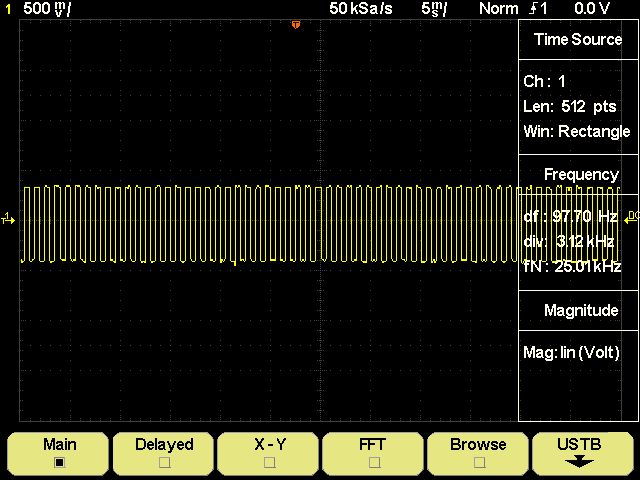Click the Norm trigger mode label

(x=498, y=9)
